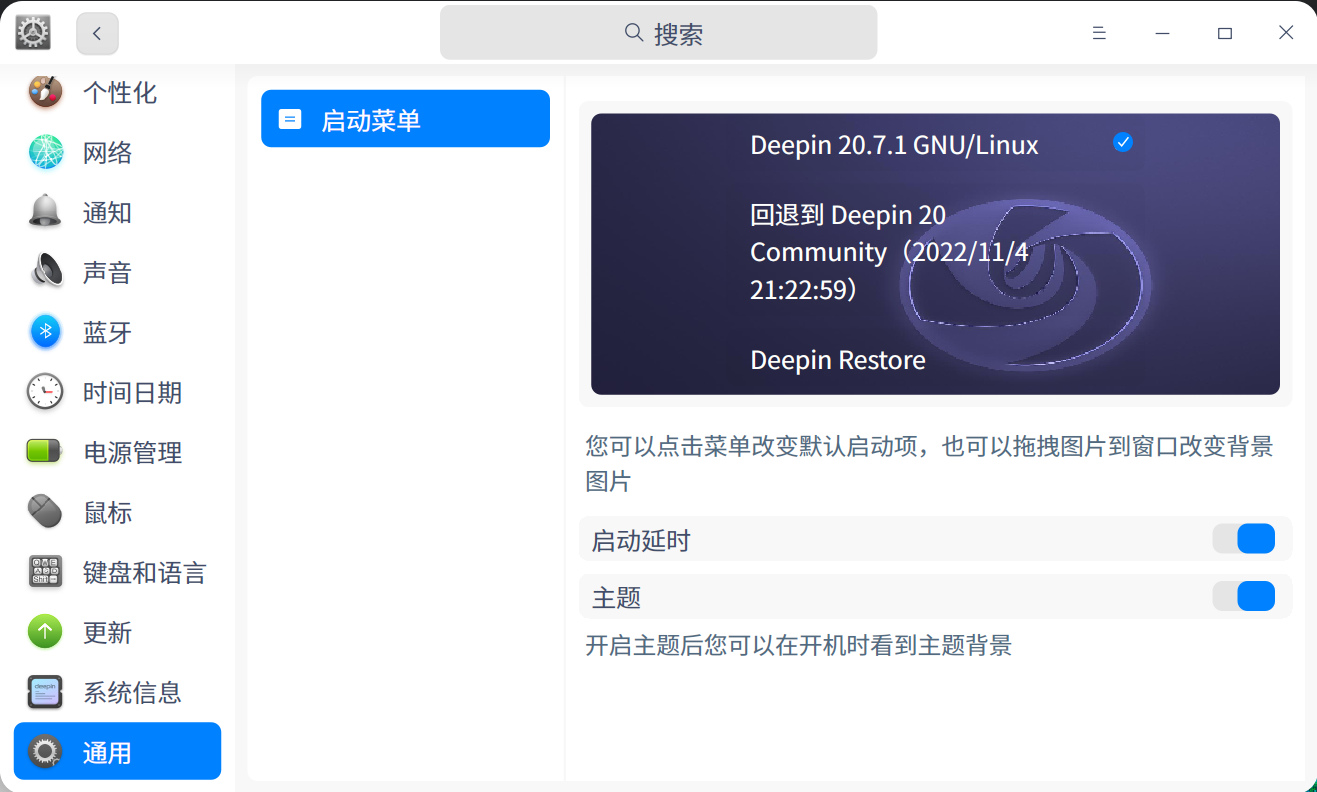
Task: Click the 通知 bell icon
Action: (x=45, y=212)
